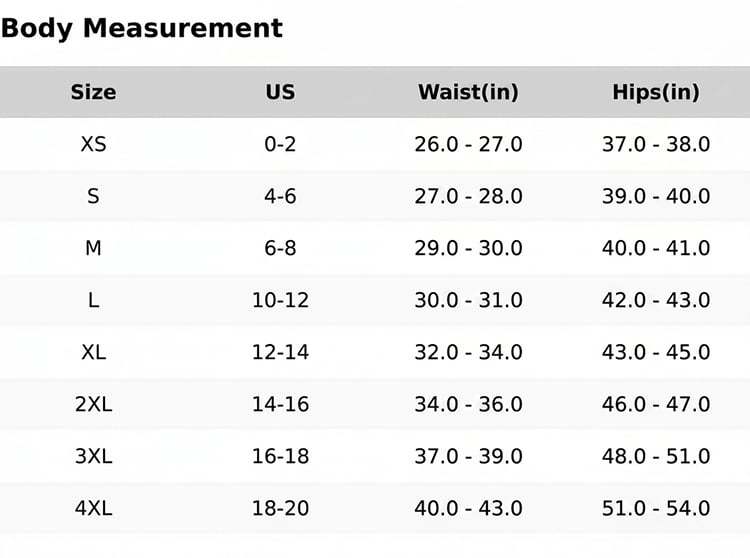
Task: Click hips value 46.0 - 47.0
Action: pos(656,405)
